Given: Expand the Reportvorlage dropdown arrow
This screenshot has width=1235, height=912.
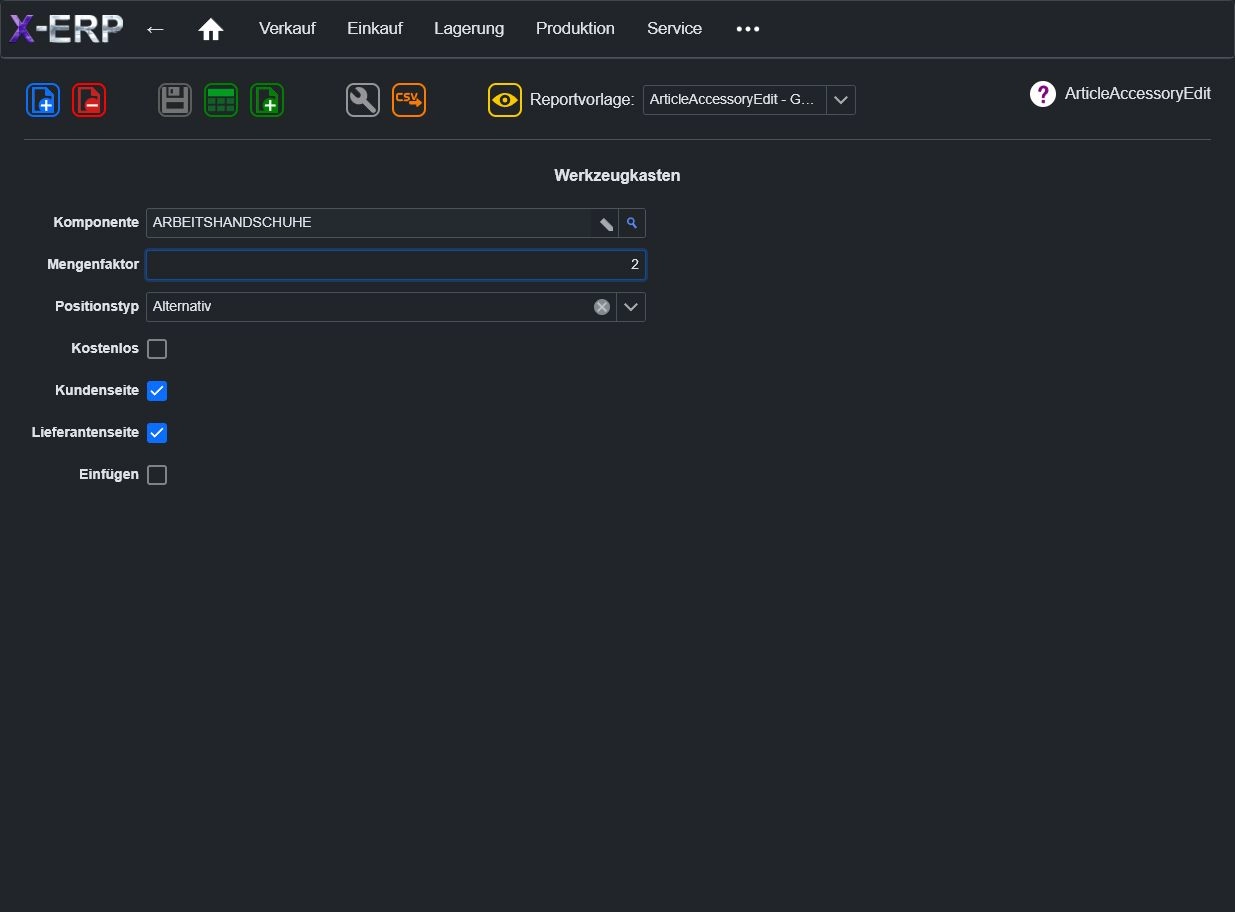Looking at the screenshot, I should click(841, 100).
